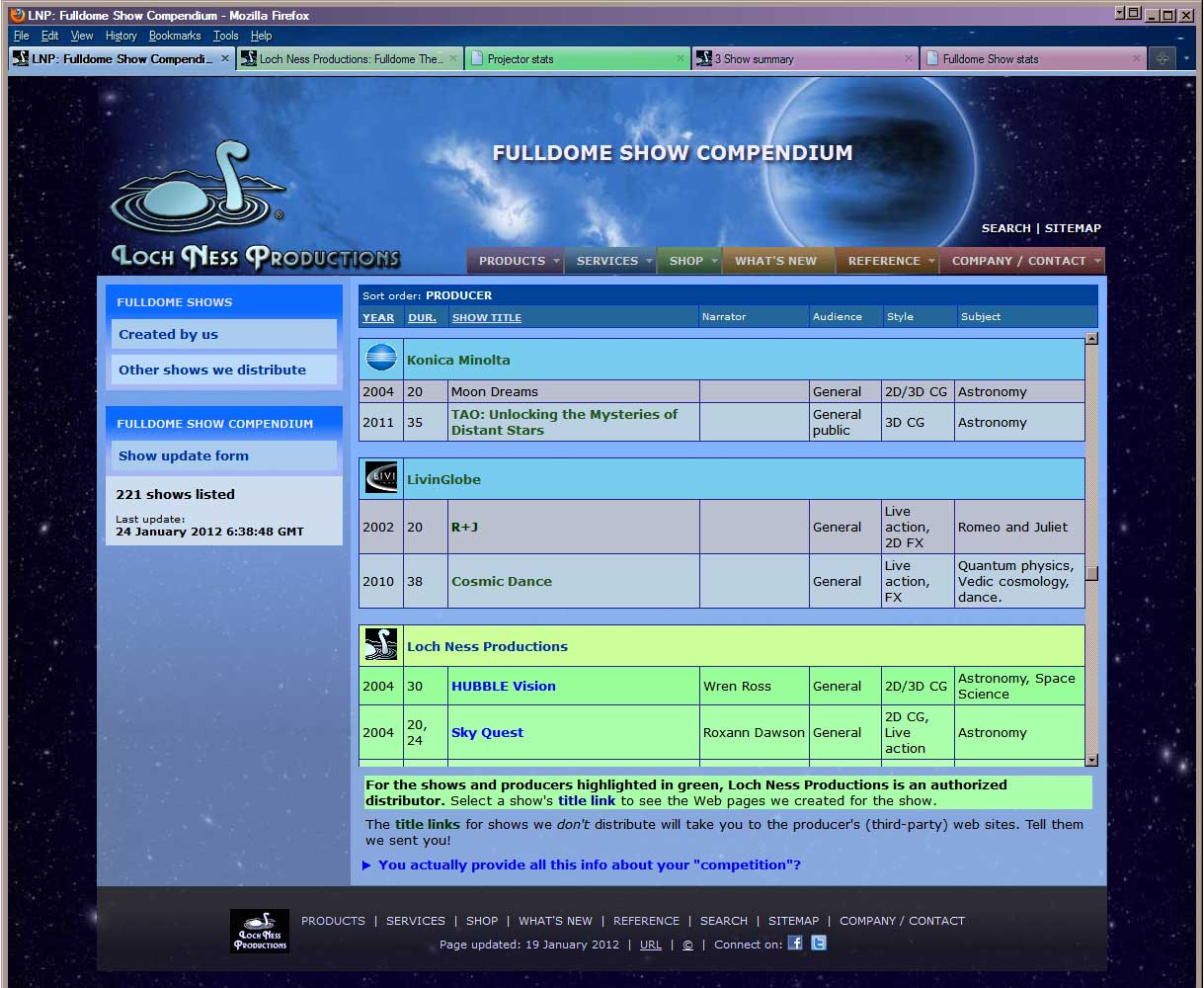The width and height of the screenshot is (1204, 988).
Task: Close the LNP: Fulldome Show Compendium tab
Action: point(224,58)
